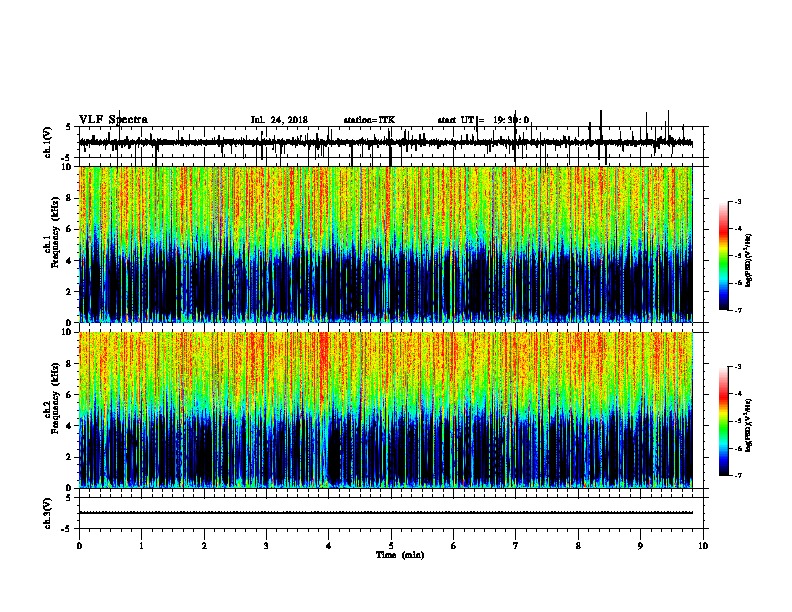The height and width of the screenshot is (612, 792).
Task: Click the ch.2 colorbar log(PSD) label
Action: (x=748, y=425)
